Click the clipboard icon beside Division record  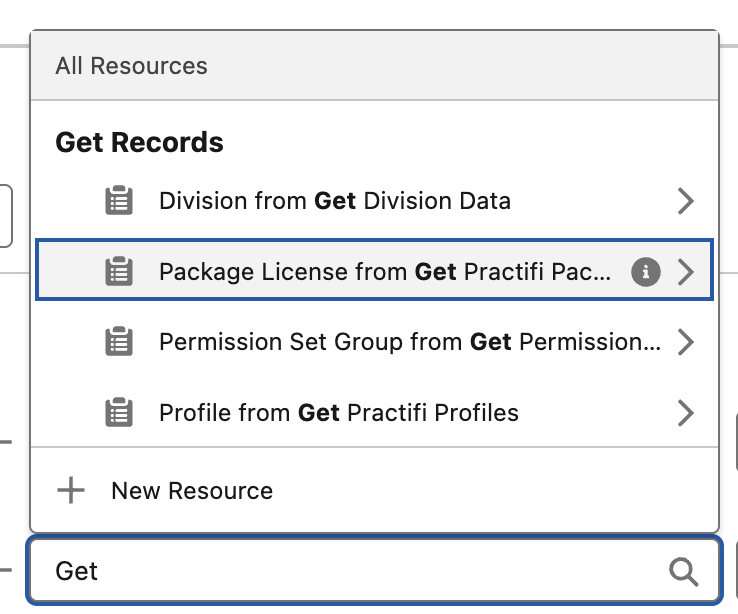[x=119, y=201]
